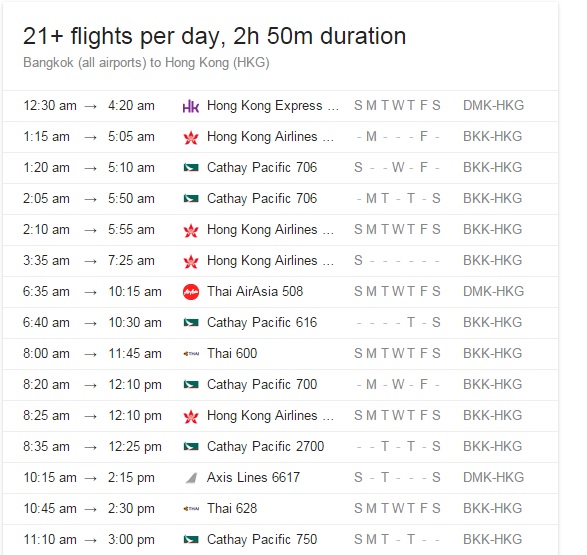Click Hong Kong Airlines logo for 3:35 am flight
Viewport: 587px width, 555px height.
(x=191, y=261)
